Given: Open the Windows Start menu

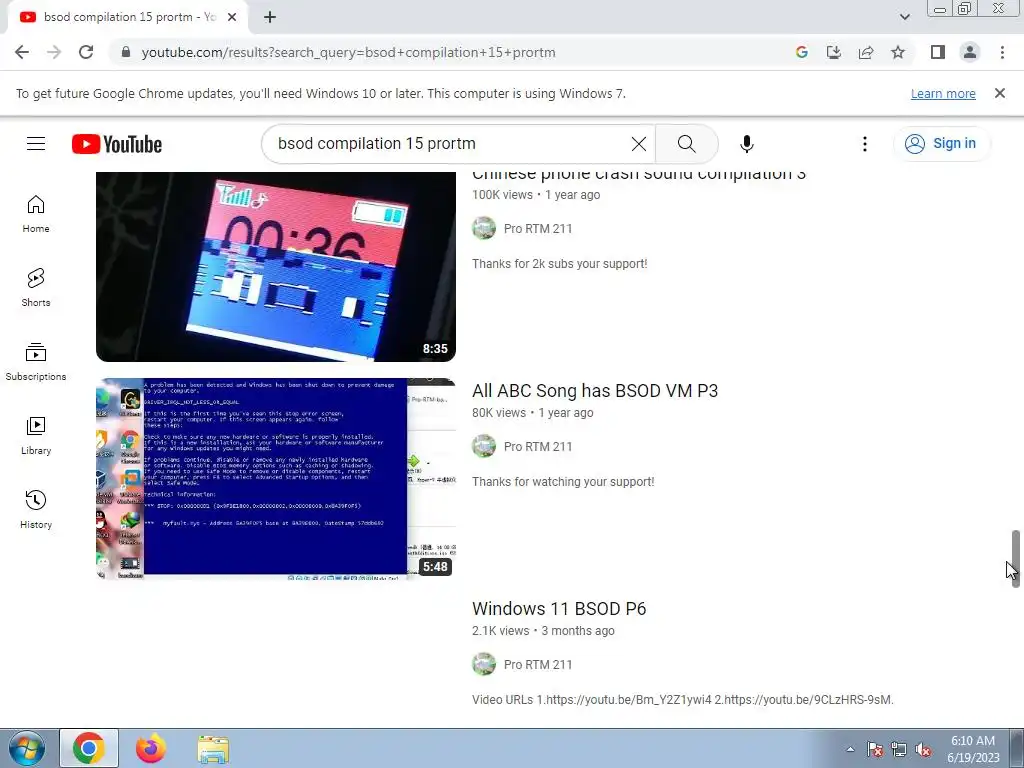Looking at the screenshot, I should 27,748.
